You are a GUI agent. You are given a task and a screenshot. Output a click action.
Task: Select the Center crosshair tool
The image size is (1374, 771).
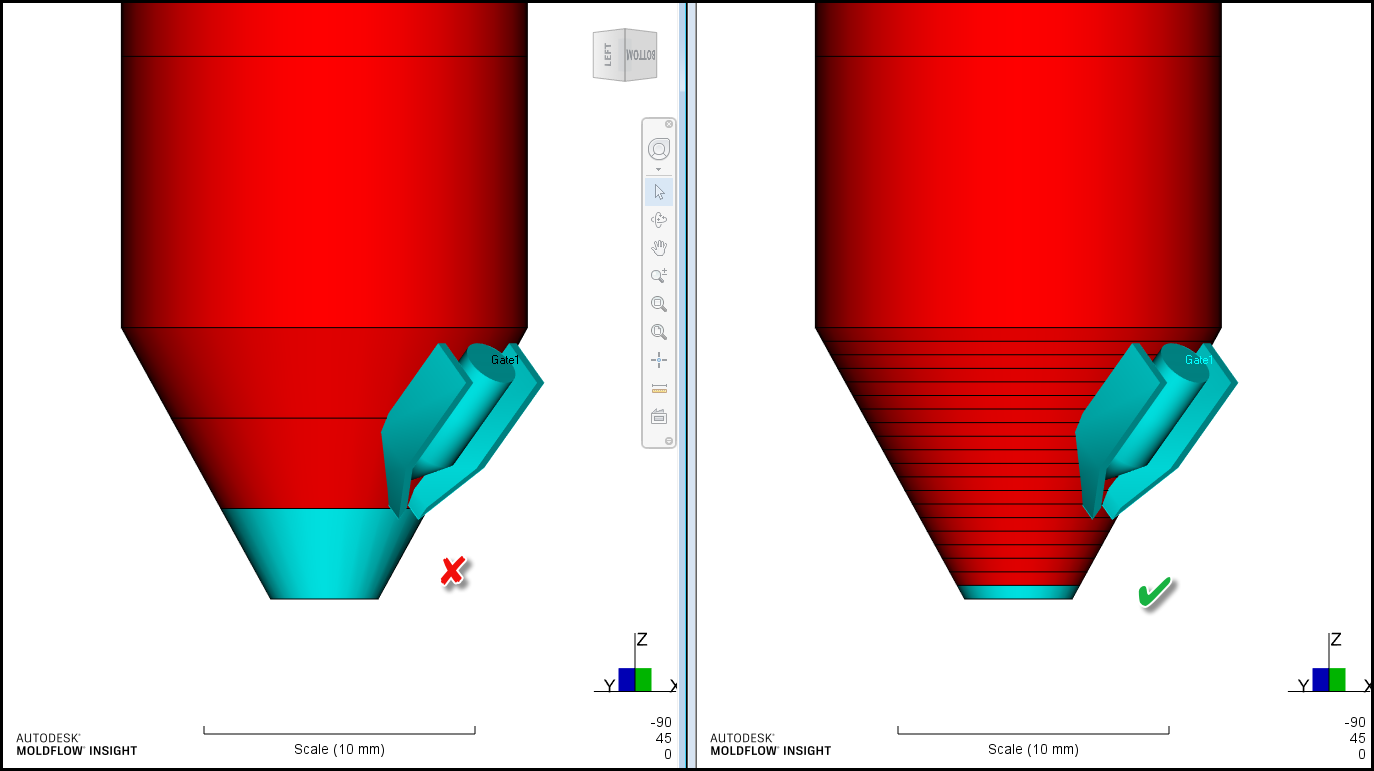pyautogui.click(x=659, y=360)
